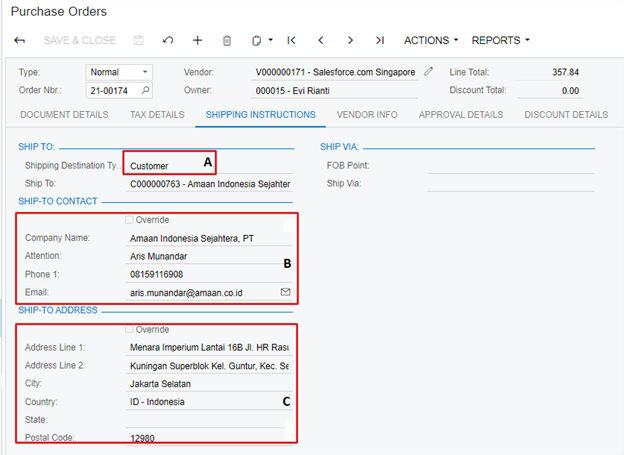Click the Vendor field Salesforce.com Singapore
This screenshot has height=455, width=624.
coord(335,72)
